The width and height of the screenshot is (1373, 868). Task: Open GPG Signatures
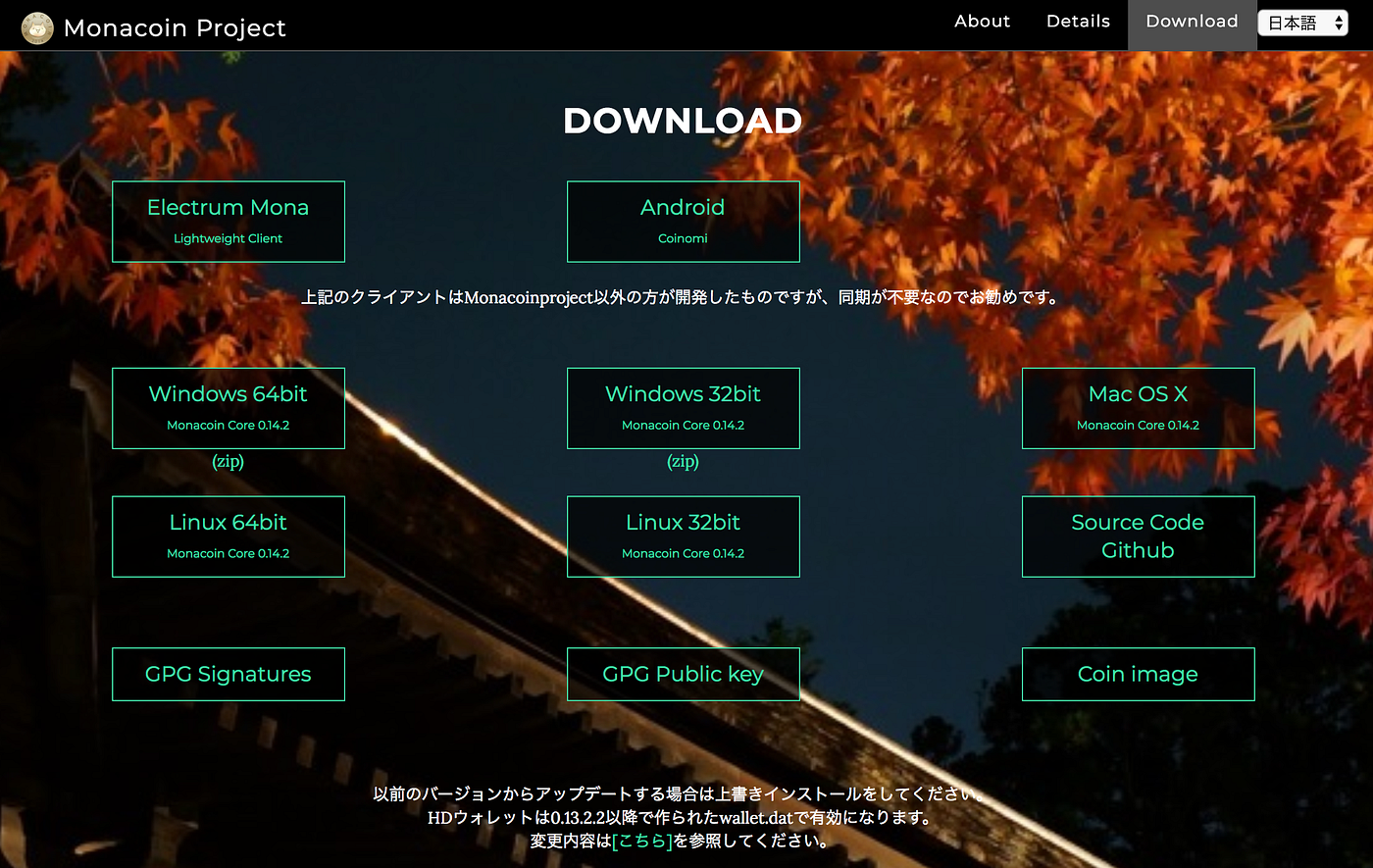point(229,674)
